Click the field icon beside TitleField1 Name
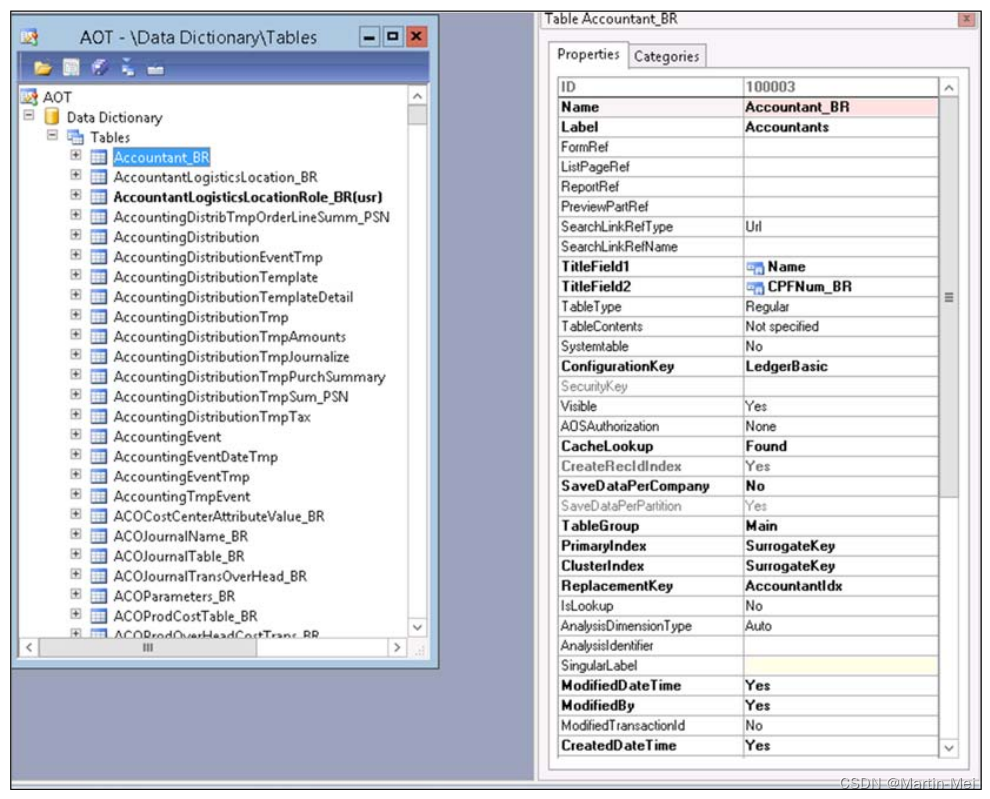The height and width of the screenshot is (799, 990). pyautogui.click(x=754, y=267)
